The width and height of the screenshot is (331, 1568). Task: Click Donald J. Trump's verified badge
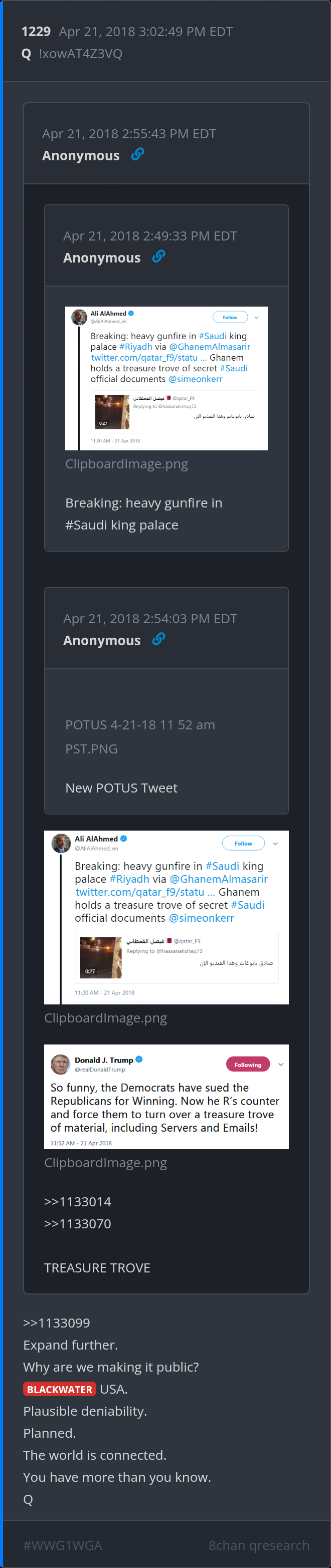139,1060
